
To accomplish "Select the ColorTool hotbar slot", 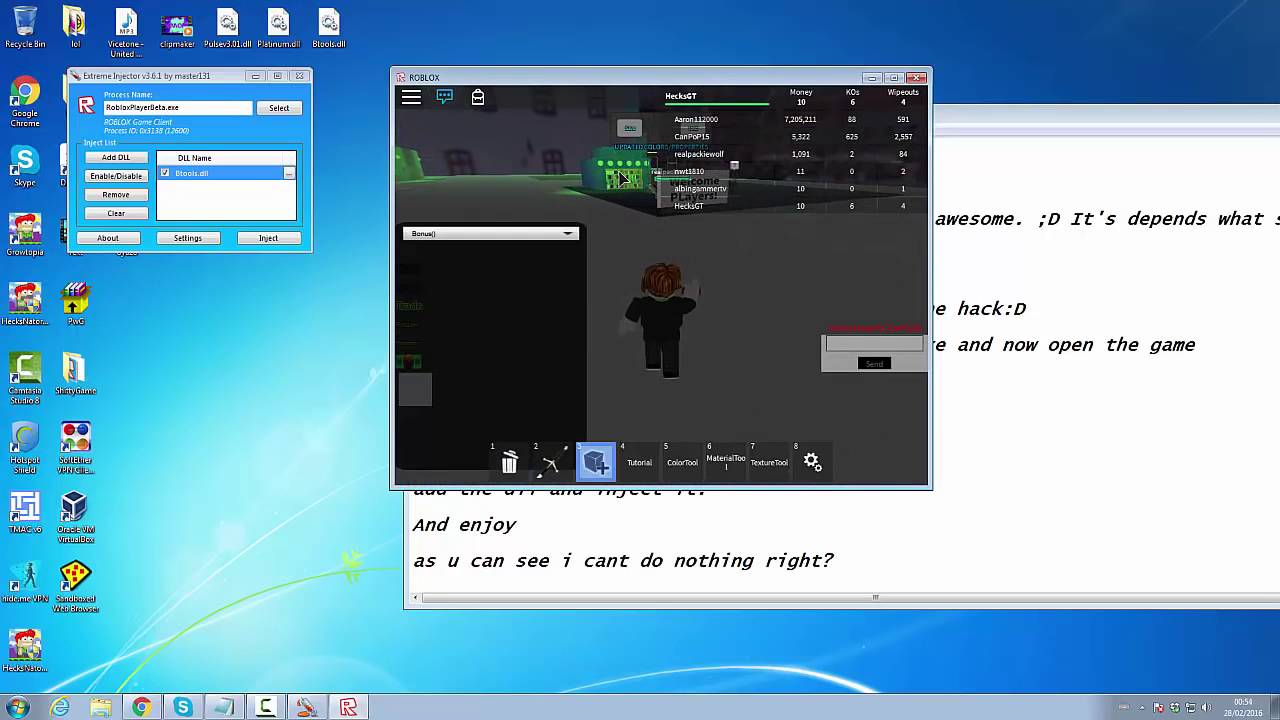I will (682, 462).
